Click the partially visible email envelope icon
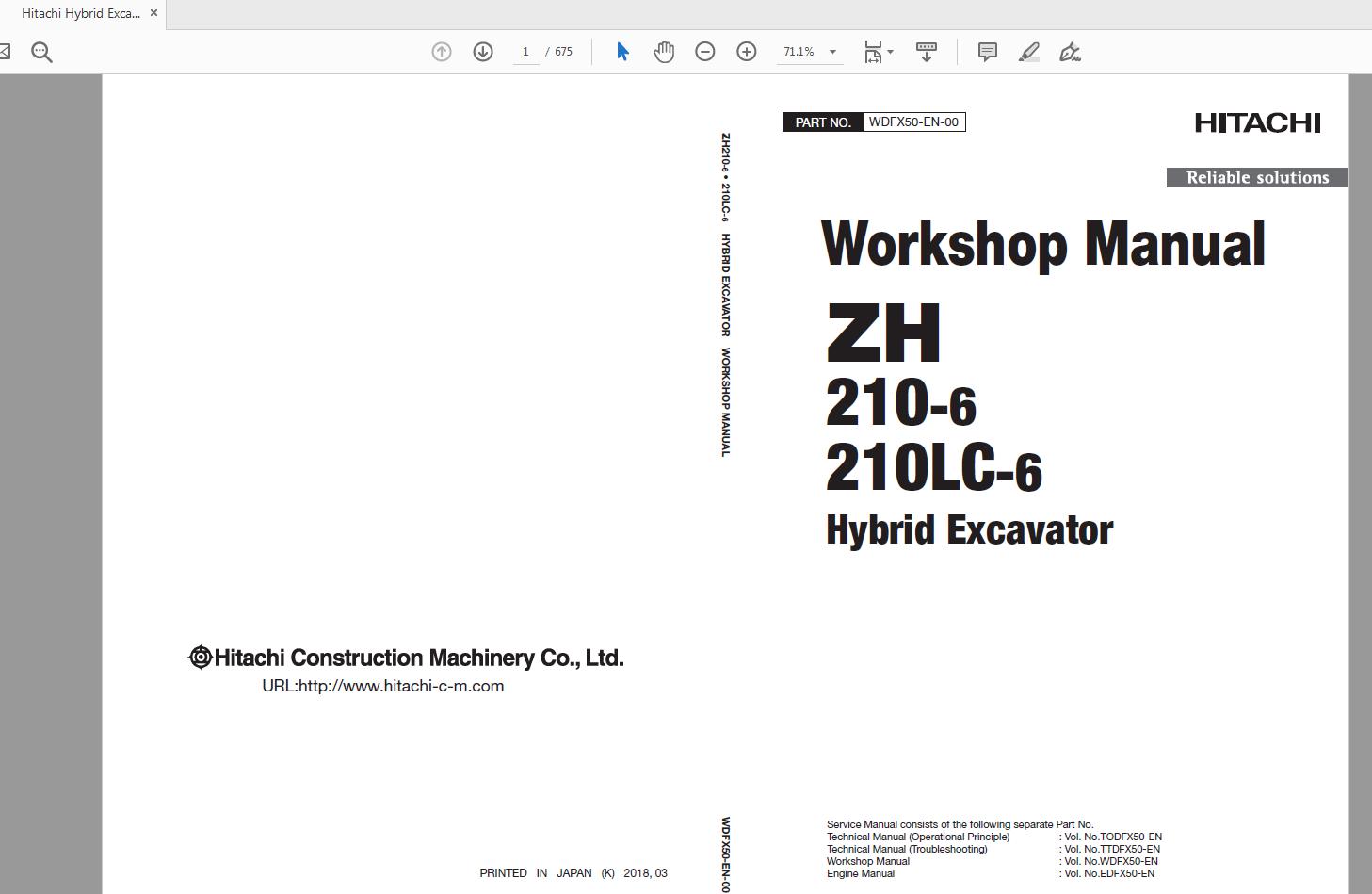 point(5,52)
